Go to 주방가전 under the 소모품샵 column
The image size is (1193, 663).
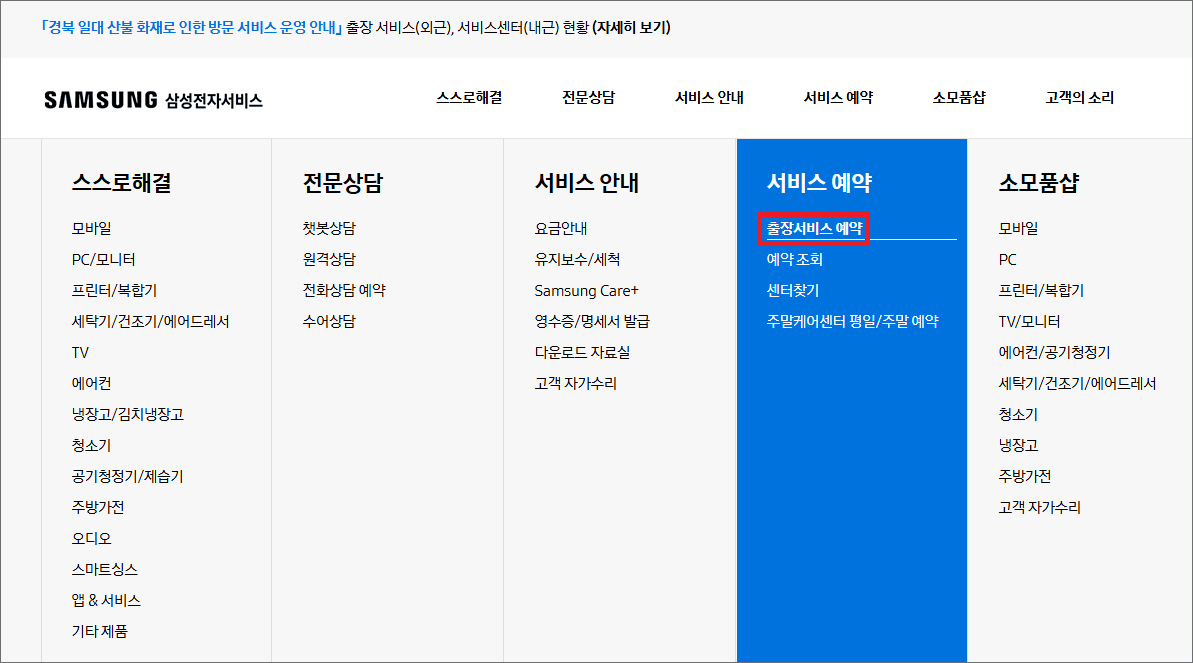click(x=1025, y=477)
